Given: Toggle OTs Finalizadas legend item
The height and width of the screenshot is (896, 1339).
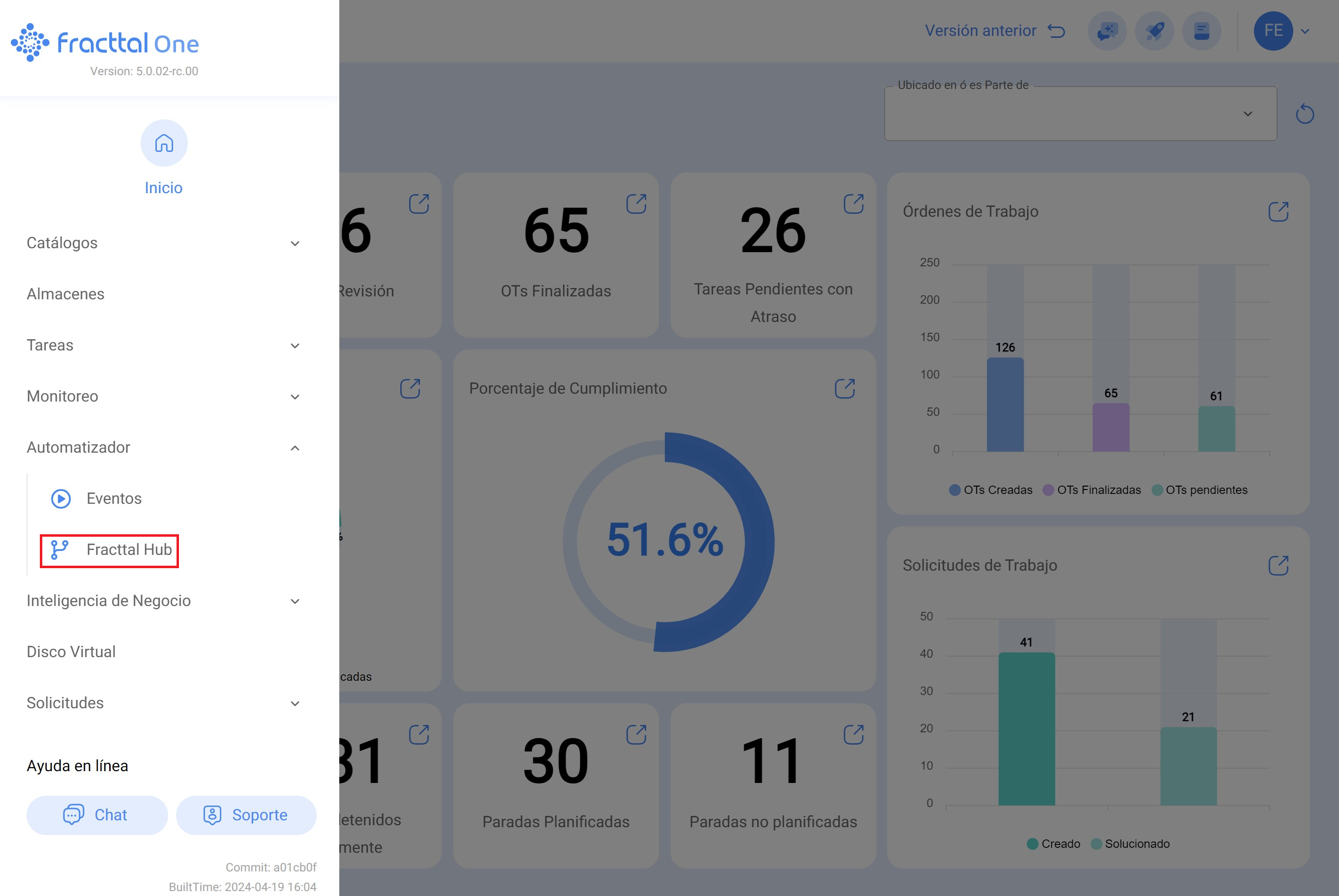Looking at the screenshot, I should pos(1092,491).
